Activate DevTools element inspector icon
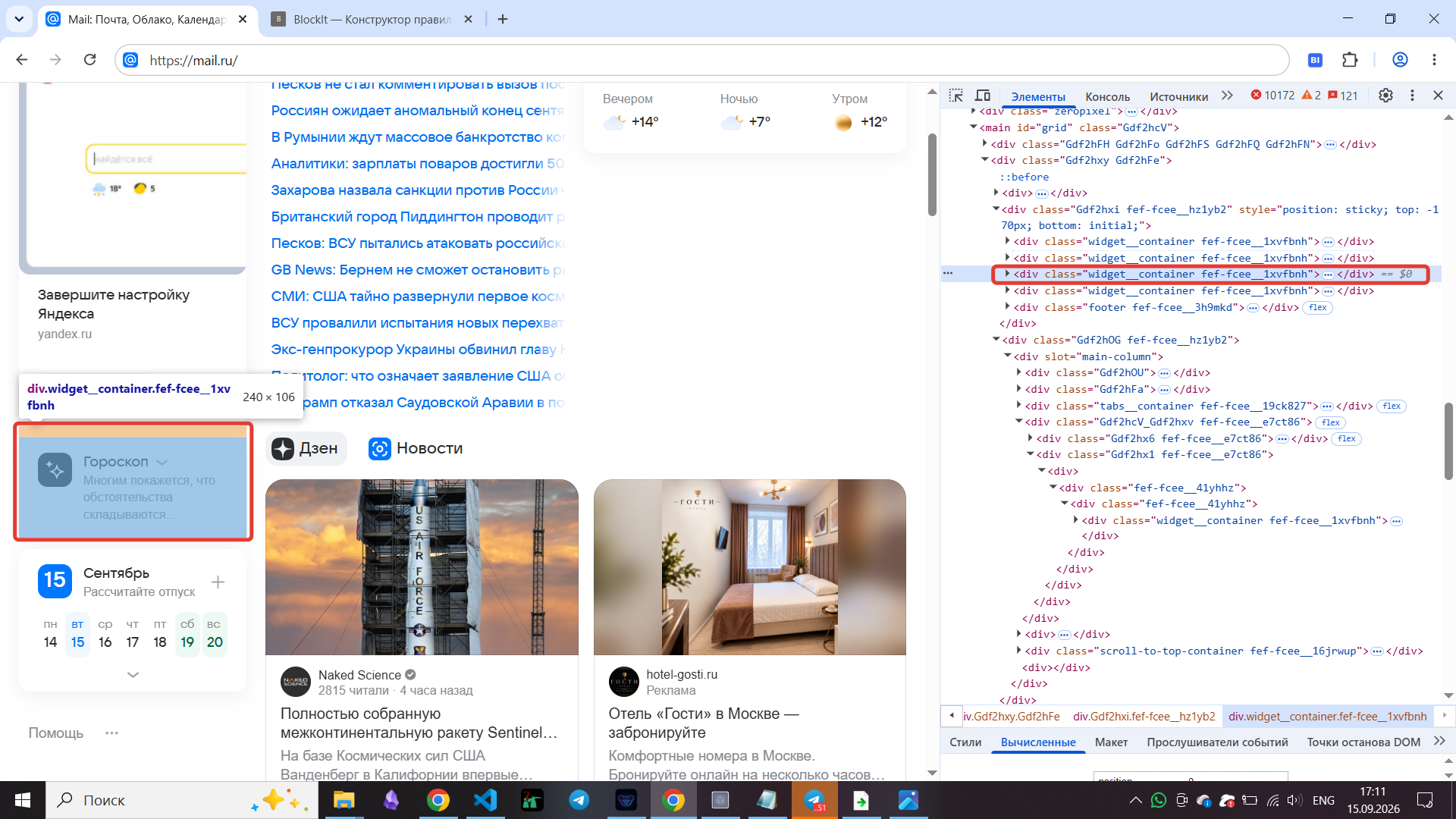1456x819 pixels. 956,96
